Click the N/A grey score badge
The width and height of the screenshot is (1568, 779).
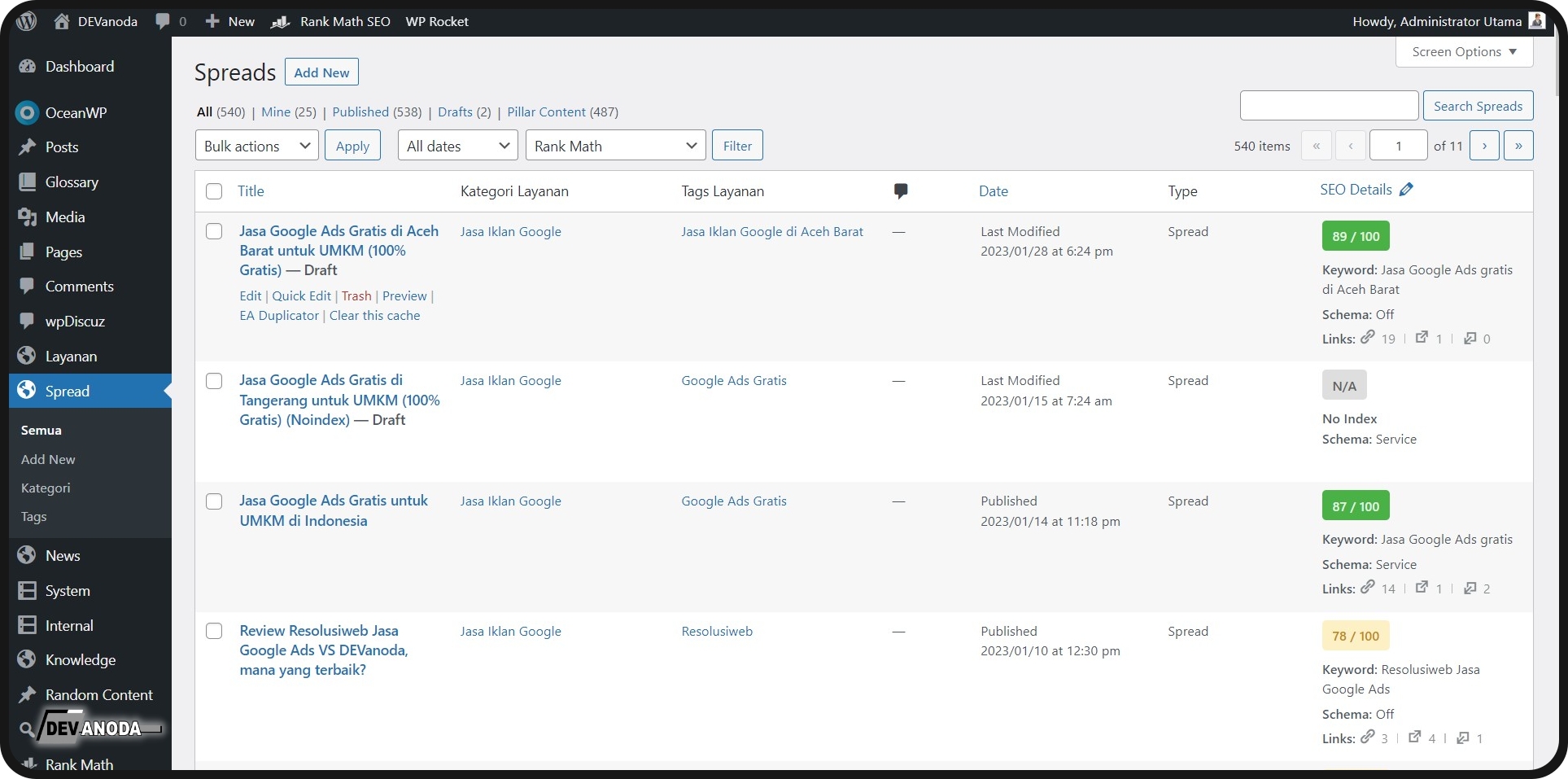click(1344, 386)
